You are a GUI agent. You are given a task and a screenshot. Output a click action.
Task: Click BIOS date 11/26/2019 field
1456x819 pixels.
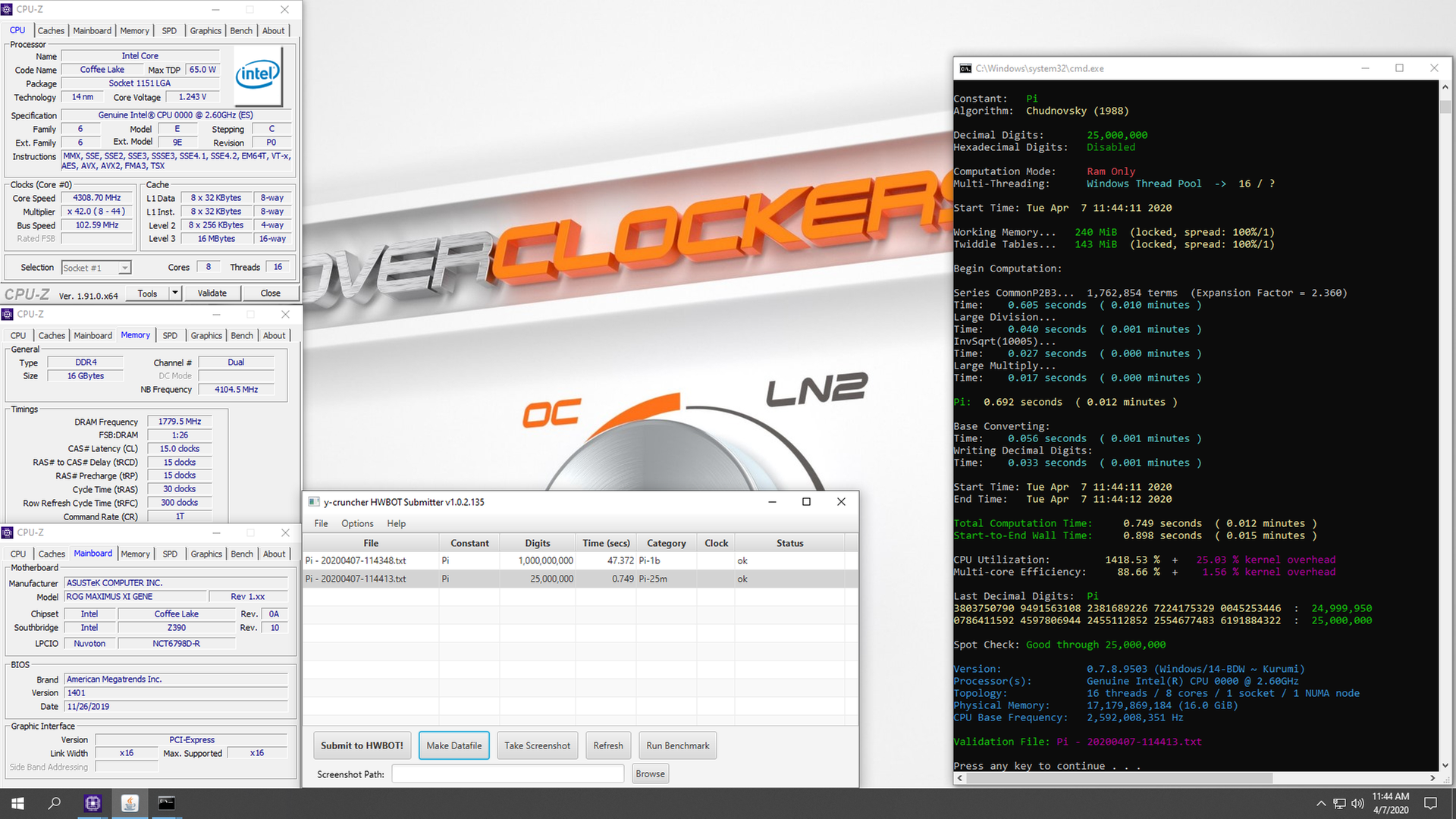pyautogui.click(x=176, y=707)
